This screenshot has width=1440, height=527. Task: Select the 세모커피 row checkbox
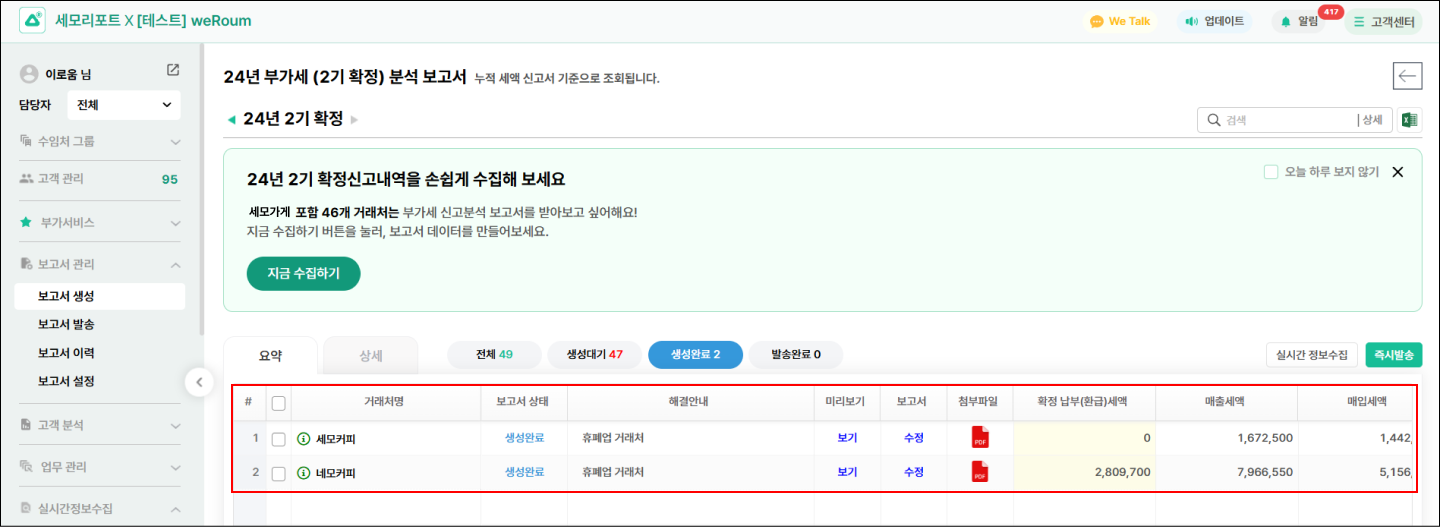(x=279, y=439)
